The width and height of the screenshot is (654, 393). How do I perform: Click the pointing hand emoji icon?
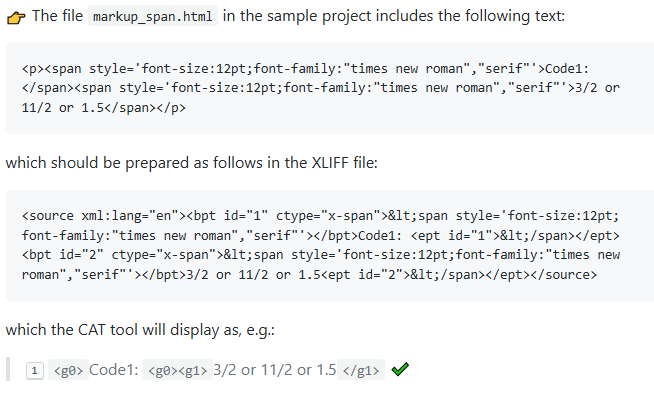point(16,18)
